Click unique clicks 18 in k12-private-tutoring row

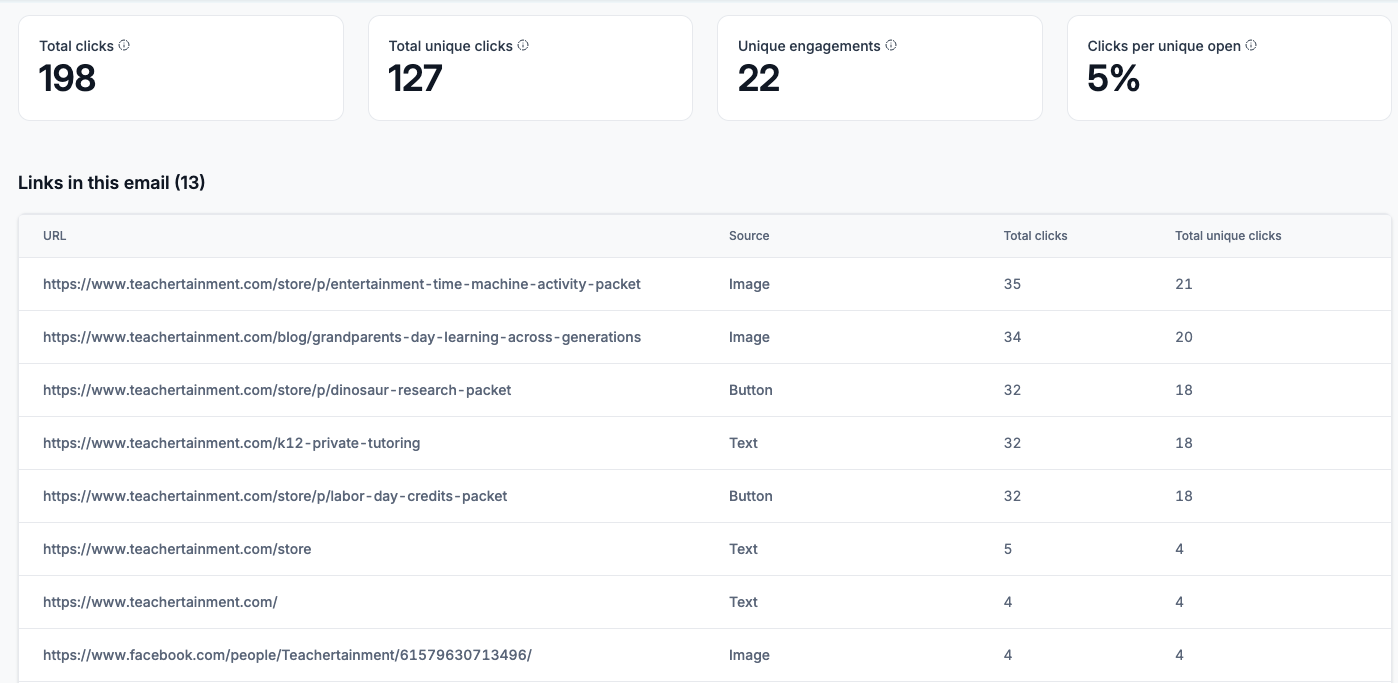[x=1184, y=443]
